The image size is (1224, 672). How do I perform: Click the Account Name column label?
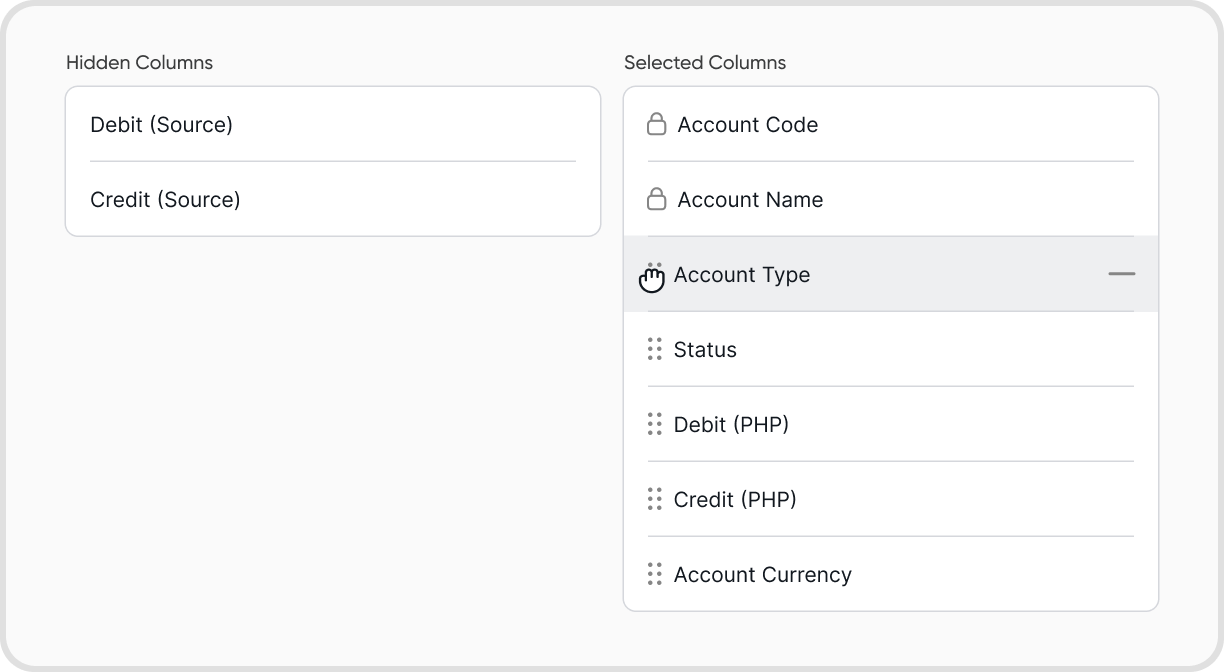750,200
